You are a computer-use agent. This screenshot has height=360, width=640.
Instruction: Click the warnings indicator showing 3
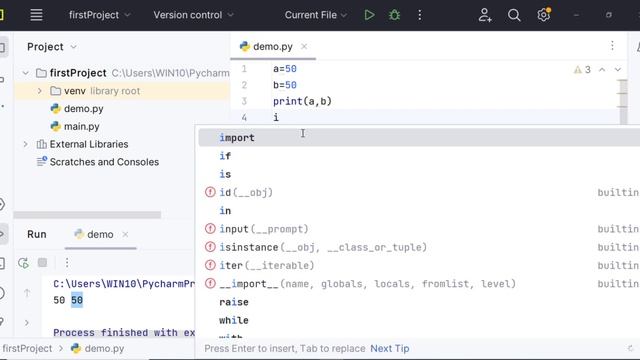tap(582, 70)
